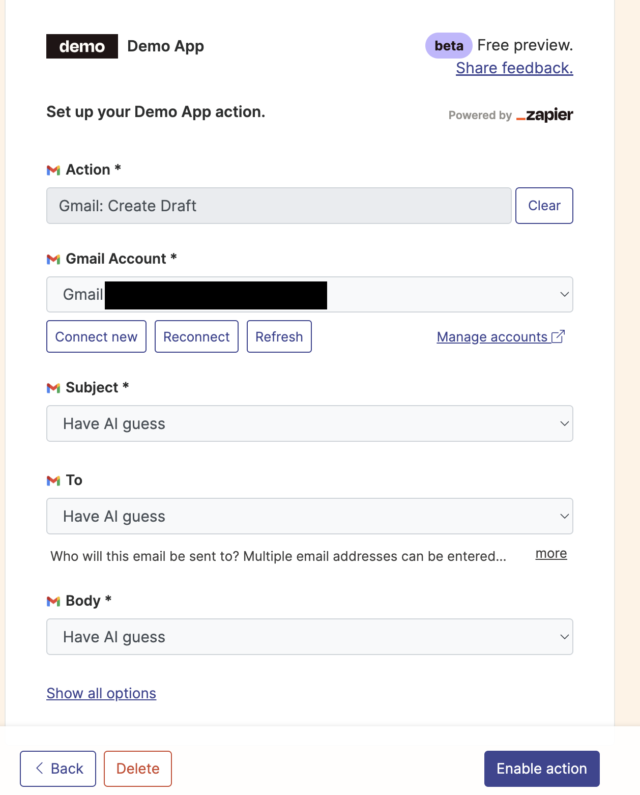Click the Connect new button
This screenshot has height=795, width=640.
pyautogui.click(x=96, y=337)
